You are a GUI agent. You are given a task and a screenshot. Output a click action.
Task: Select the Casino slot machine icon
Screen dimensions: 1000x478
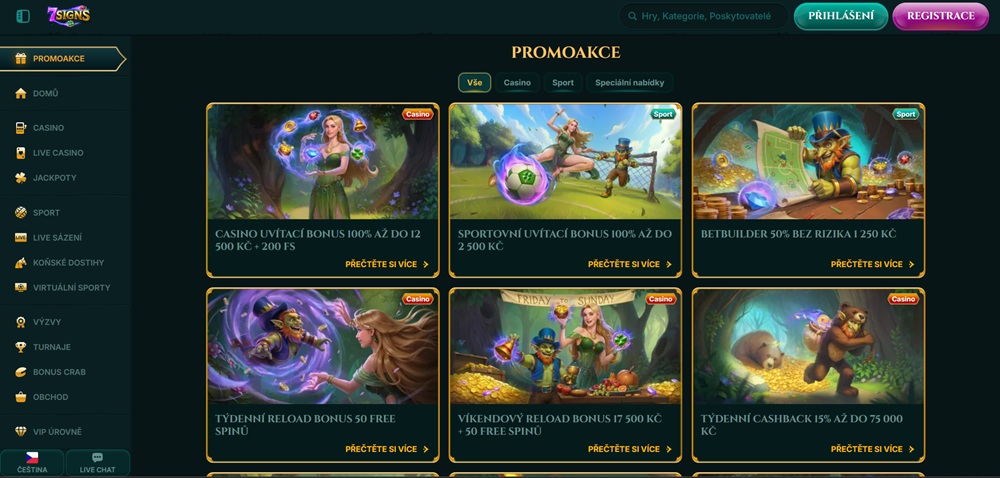[21, 127]
